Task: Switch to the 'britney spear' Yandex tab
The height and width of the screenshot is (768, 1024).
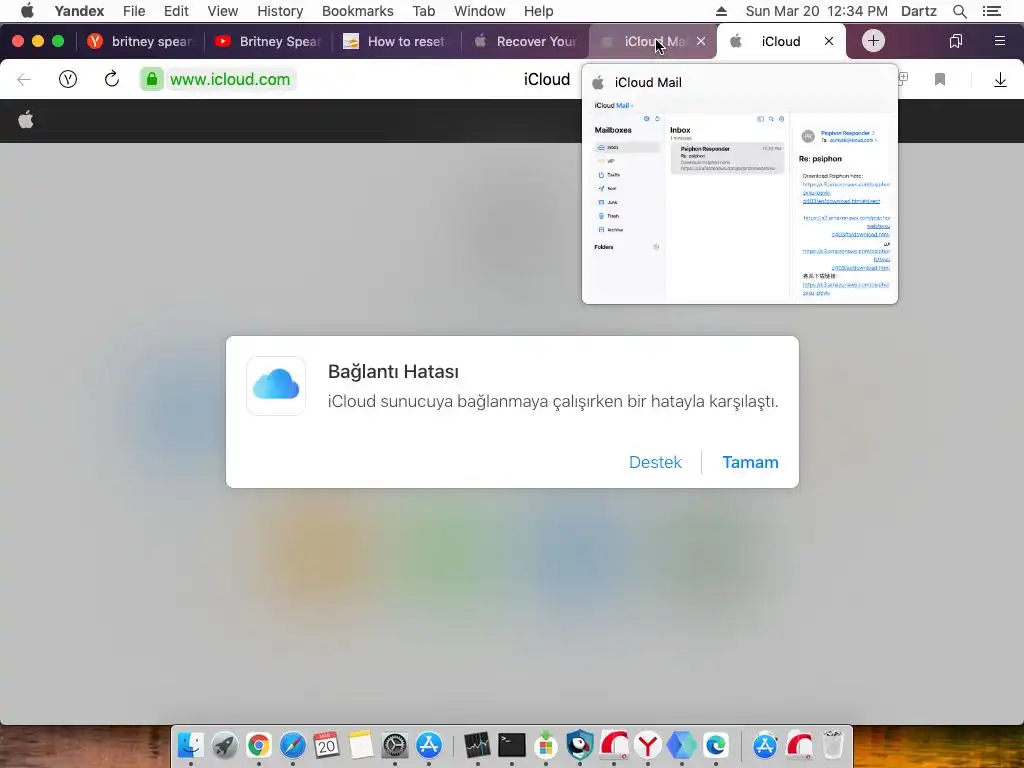Action: [x=140, y=41]
